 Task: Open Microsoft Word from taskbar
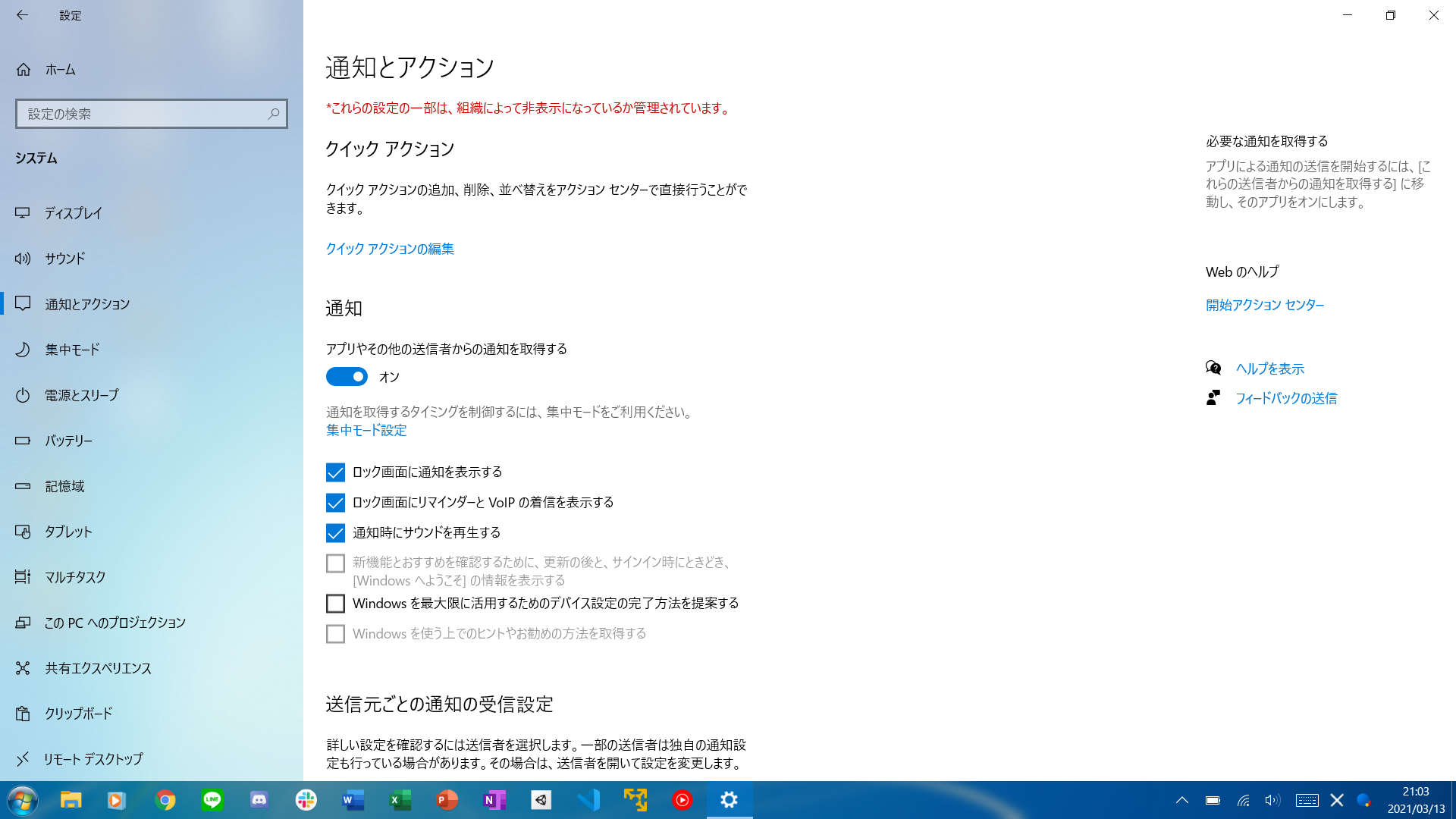[x=353, y=800]
